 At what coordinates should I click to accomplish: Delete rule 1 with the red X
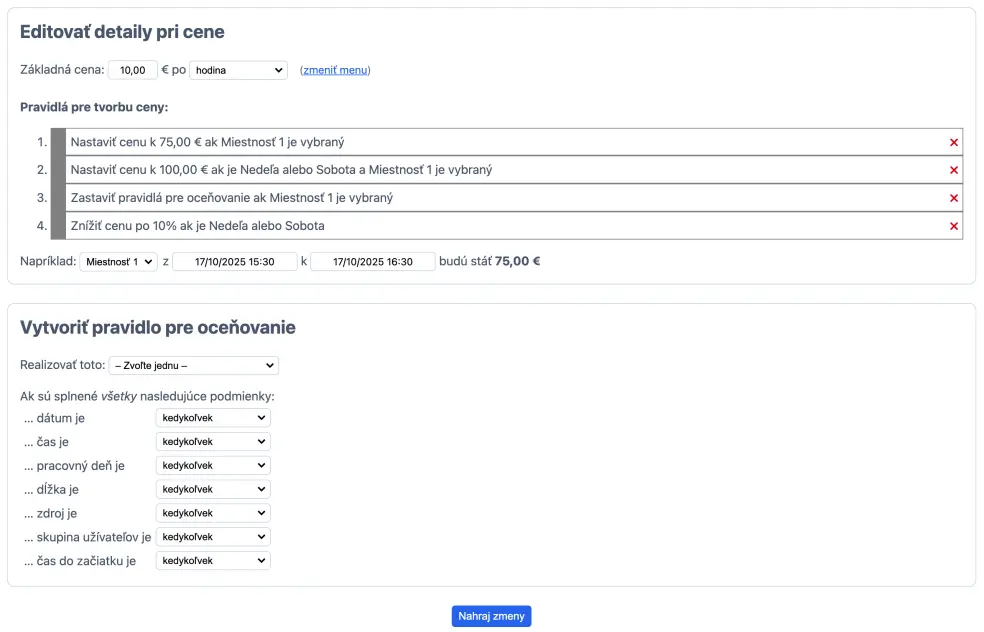(x=953, y=143)
